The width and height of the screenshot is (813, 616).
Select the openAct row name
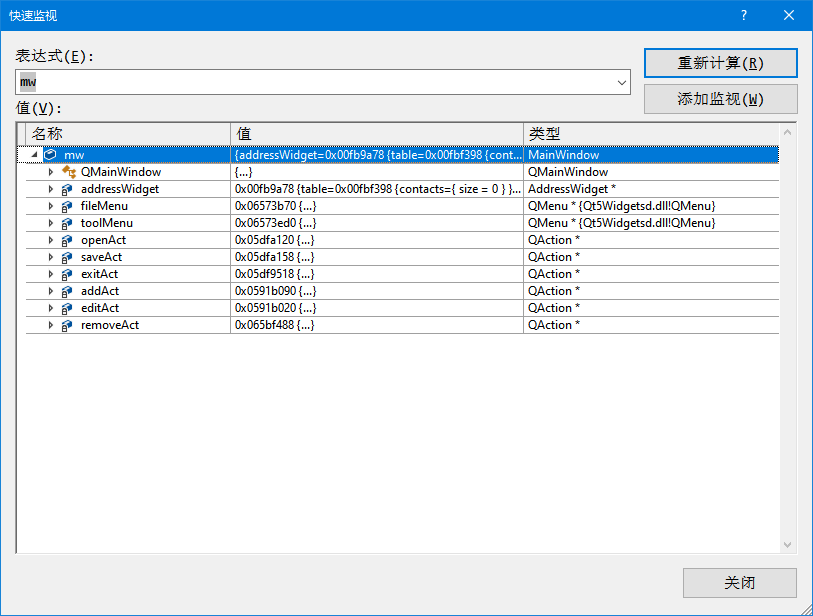click(103, 240)
